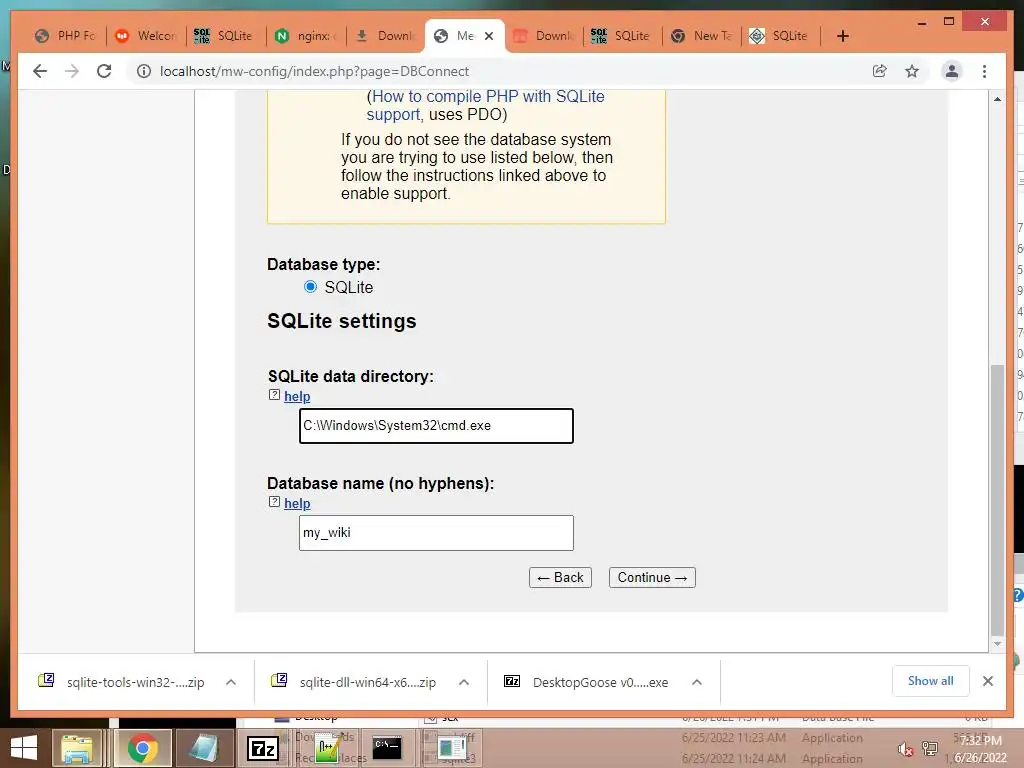Image resolution: width=1024 pixels, height=768 pixels.
Task: Click network tray icon
Action: (x=930, y=749)
